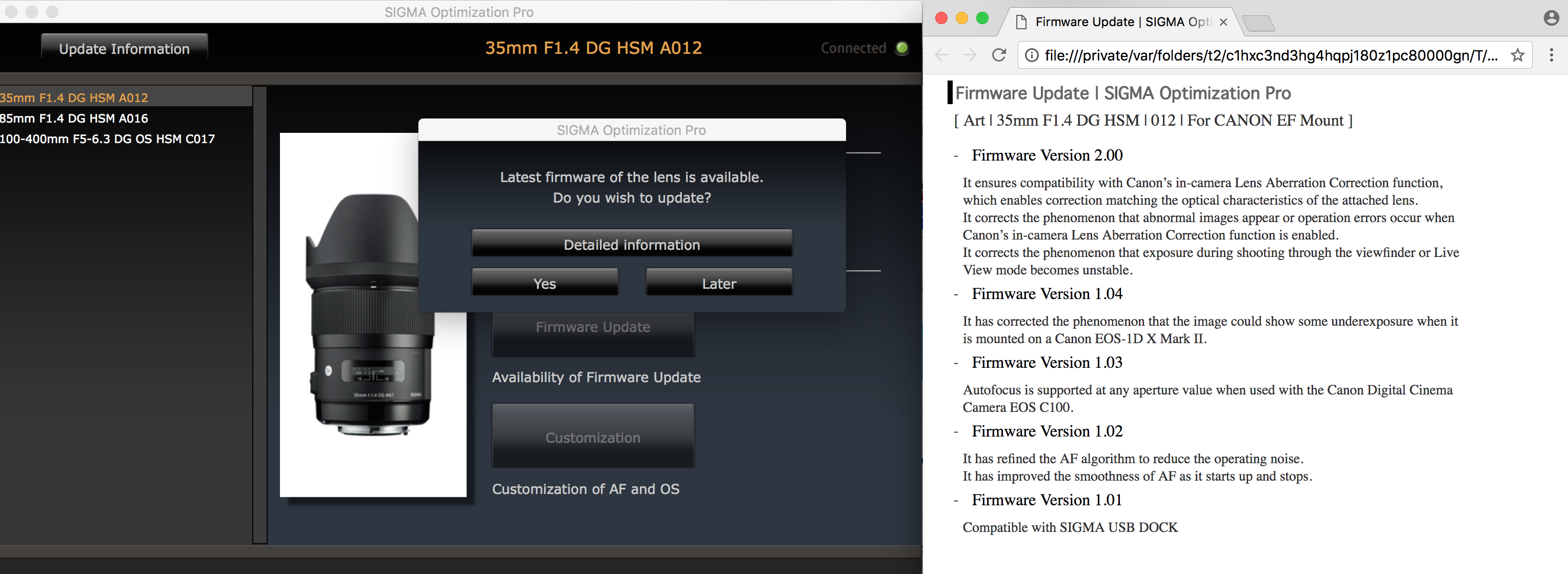
Task: Click 'Firmware Version 1.03' heading text
Action: (x=1047, y=362)
